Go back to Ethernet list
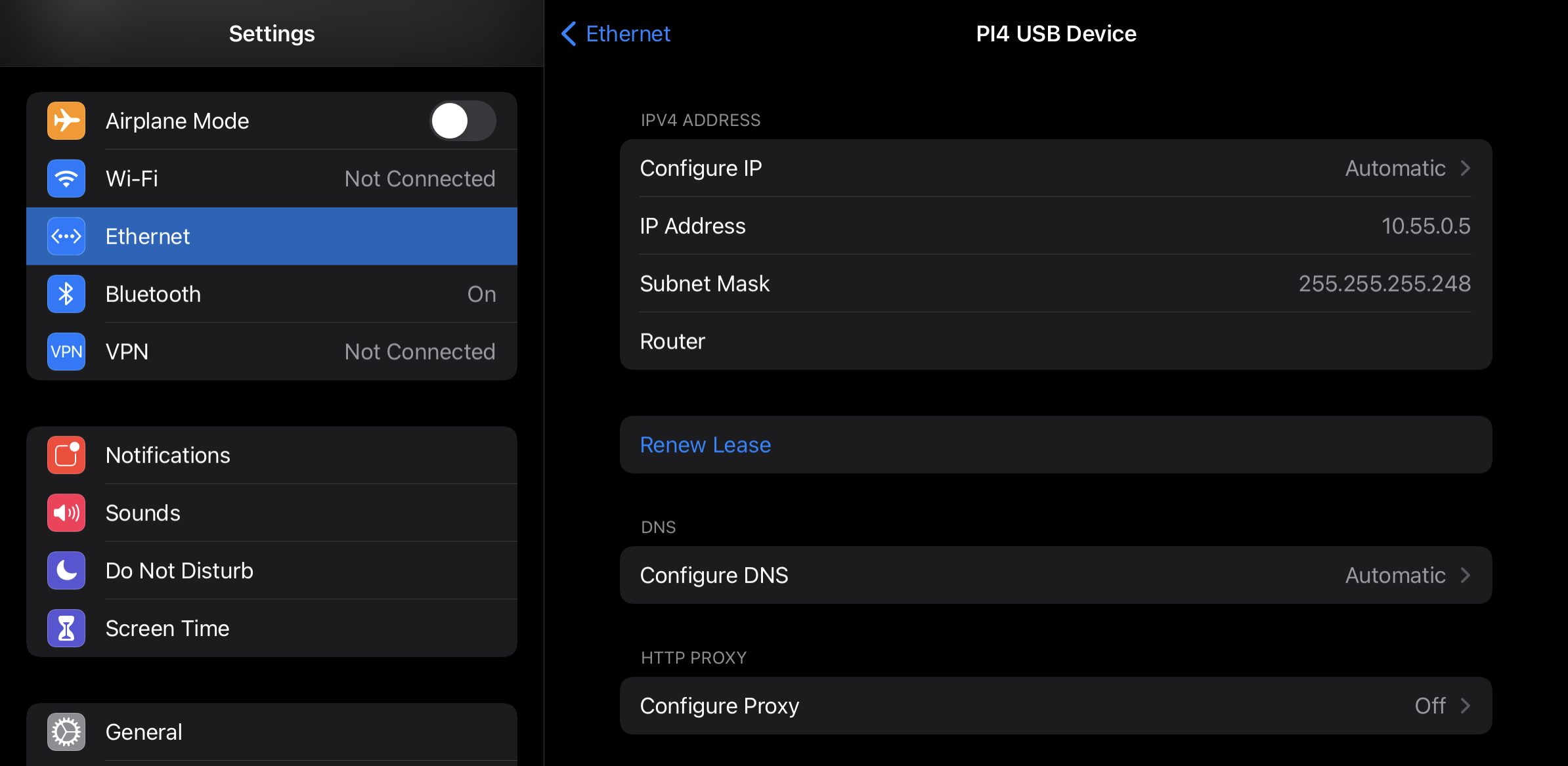 (x=617, y=33)
